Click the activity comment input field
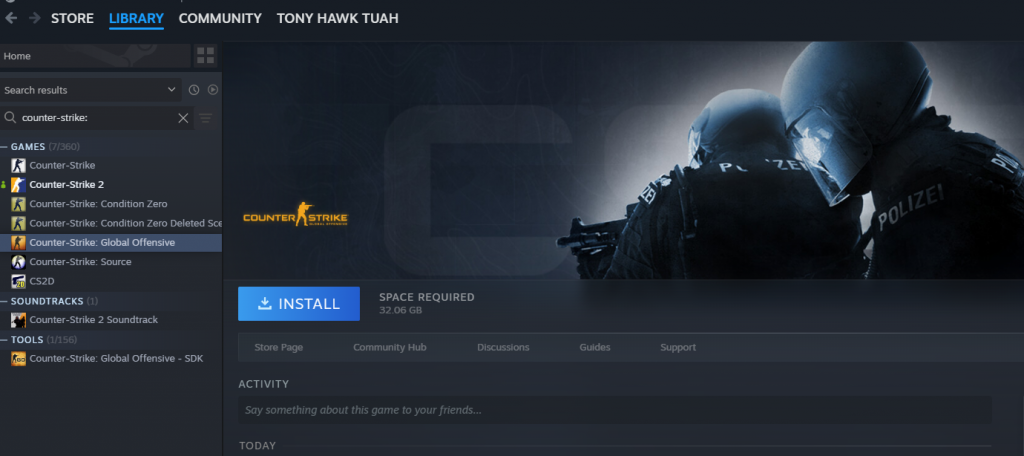 pos(614,410)
